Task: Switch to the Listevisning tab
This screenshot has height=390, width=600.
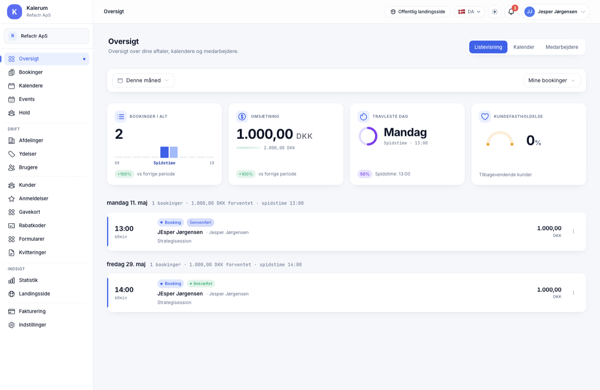Action: 488,47
